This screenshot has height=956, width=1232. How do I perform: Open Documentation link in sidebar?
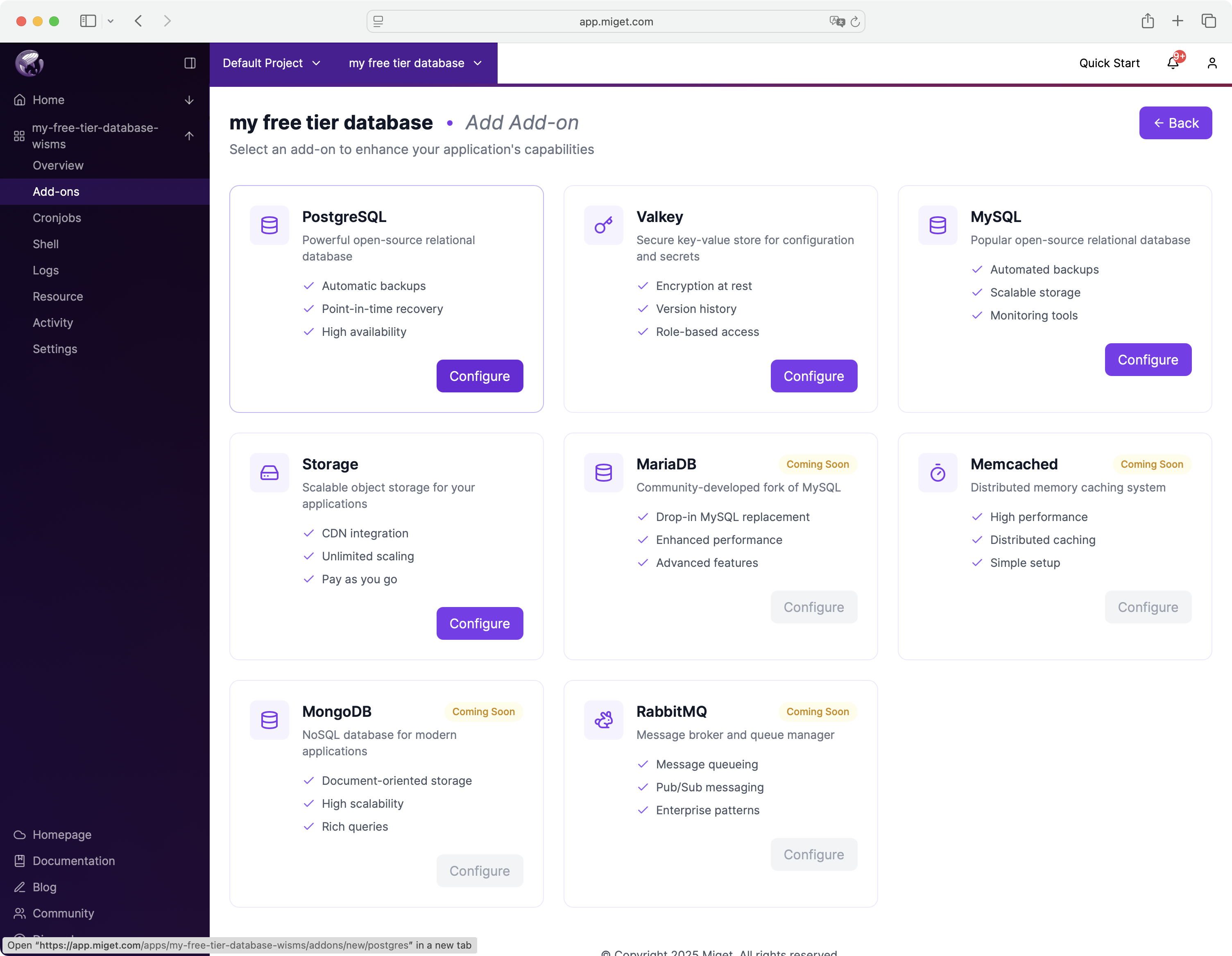pyautogui.click(x=74, y=861)
